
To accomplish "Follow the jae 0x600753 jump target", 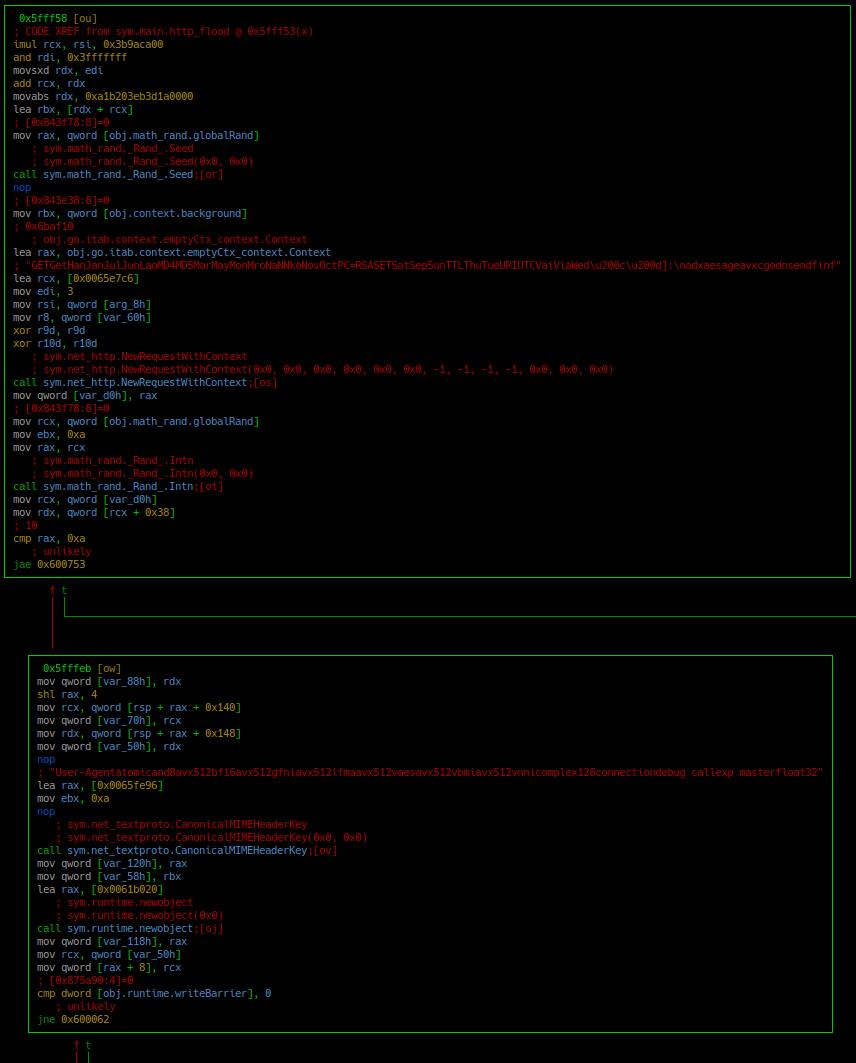I will coord(61,565).
